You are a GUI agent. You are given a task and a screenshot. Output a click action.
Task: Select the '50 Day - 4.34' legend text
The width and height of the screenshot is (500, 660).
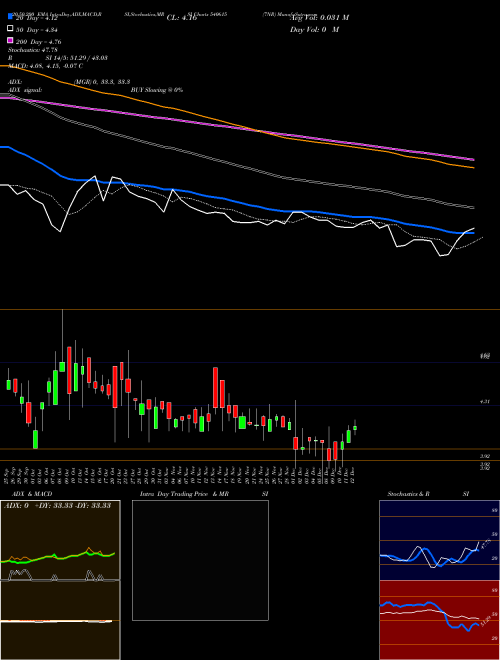[36, 30]
